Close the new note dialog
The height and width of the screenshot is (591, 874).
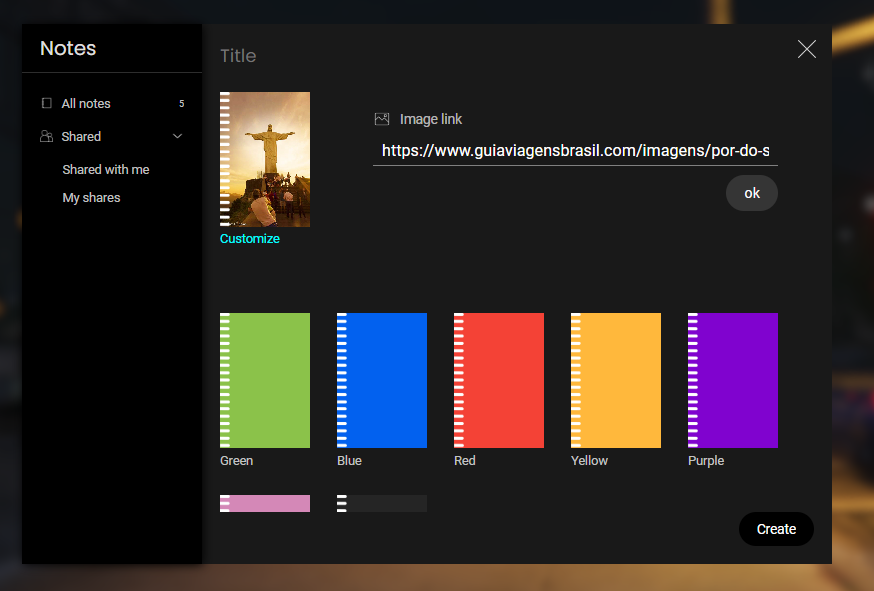807,49
